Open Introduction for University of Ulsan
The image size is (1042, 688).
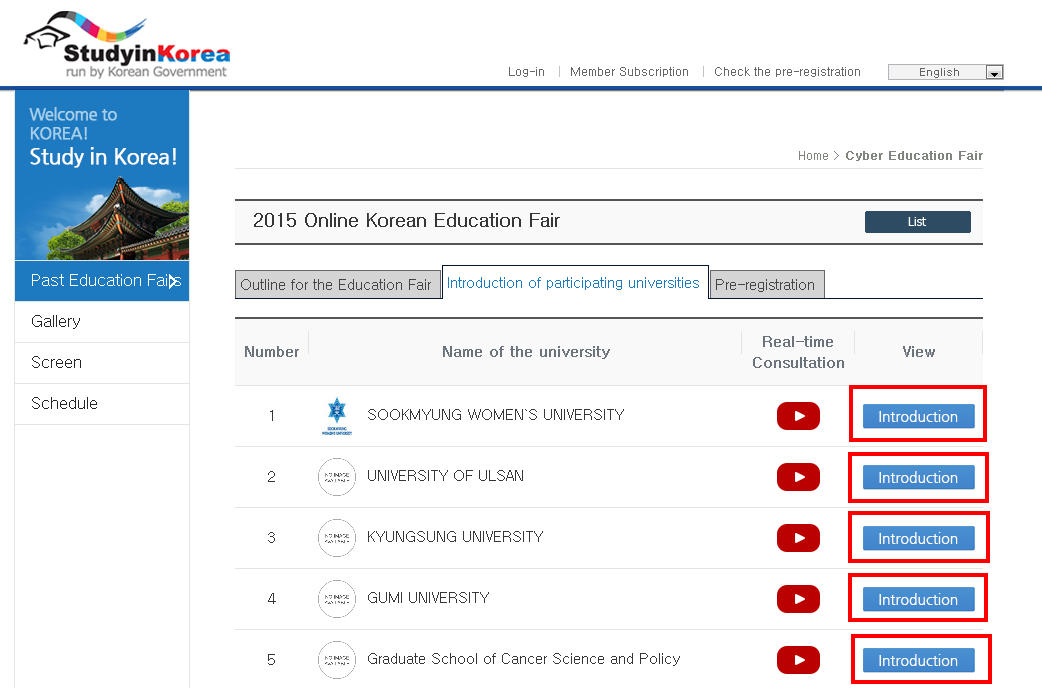(918, 477)
